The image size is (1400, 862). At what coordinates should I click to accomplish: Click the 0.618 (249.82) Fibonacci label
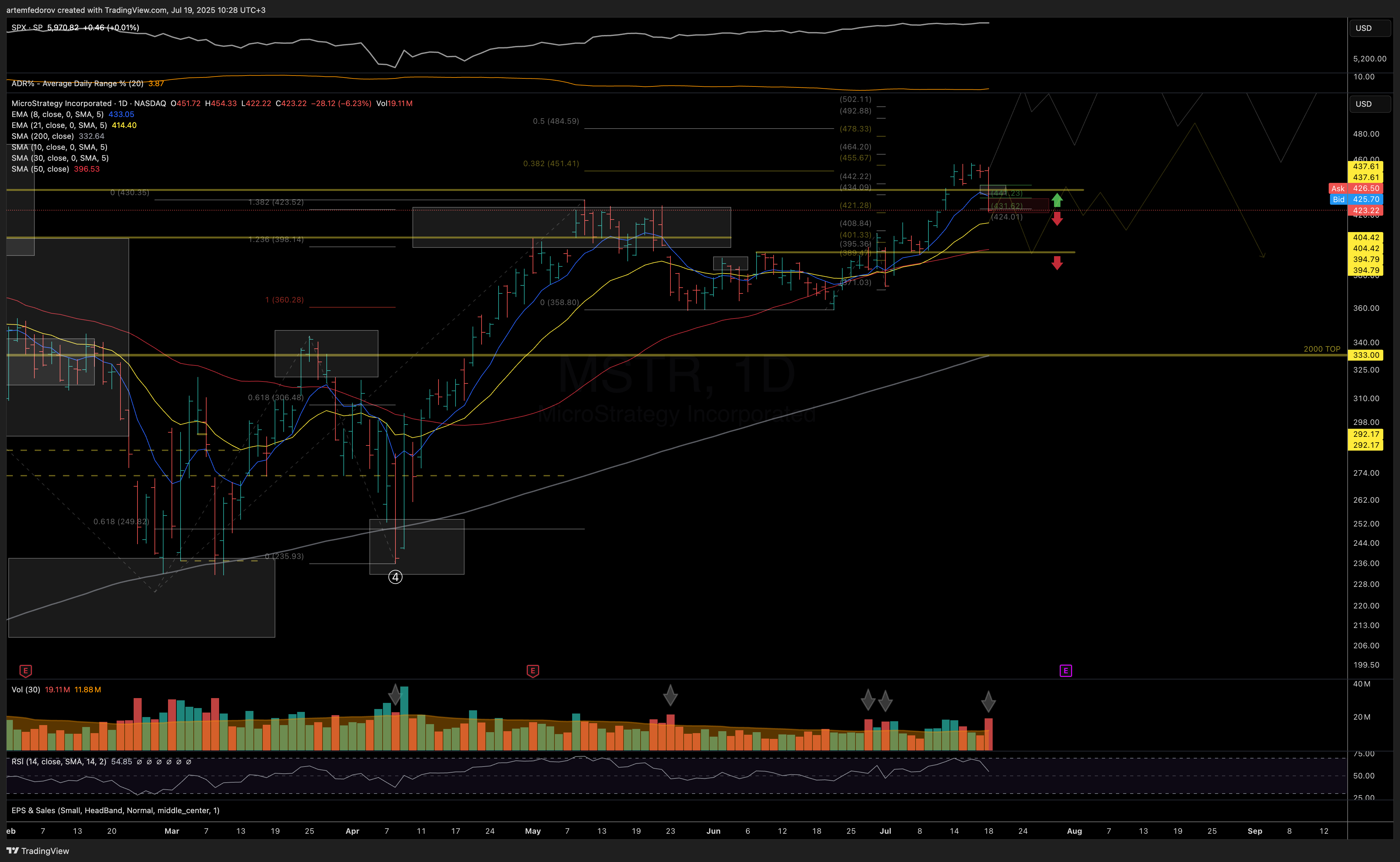point(121,521)
